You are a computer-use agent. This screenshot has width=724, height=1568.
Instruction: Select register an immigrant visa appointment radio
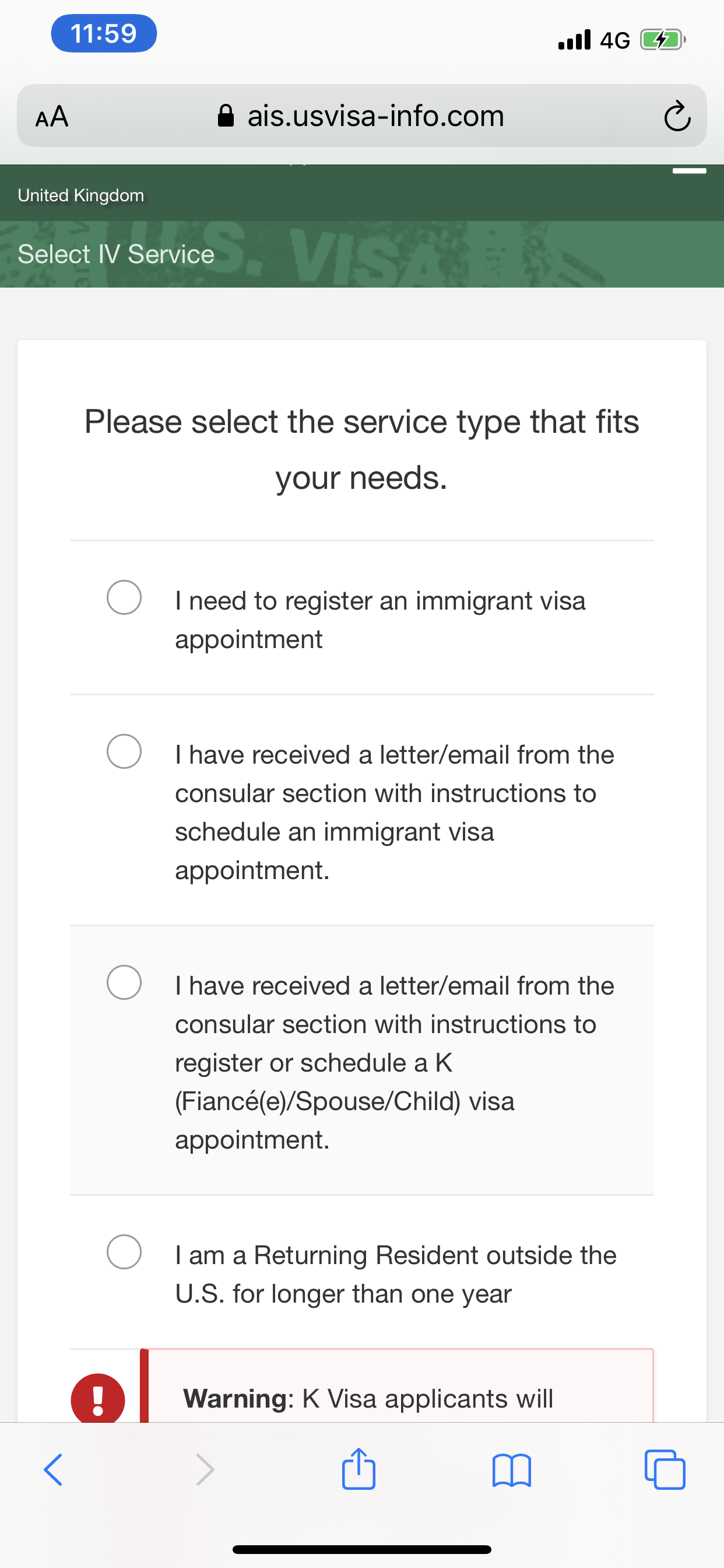pyautogui.click(x=124, y=597)
